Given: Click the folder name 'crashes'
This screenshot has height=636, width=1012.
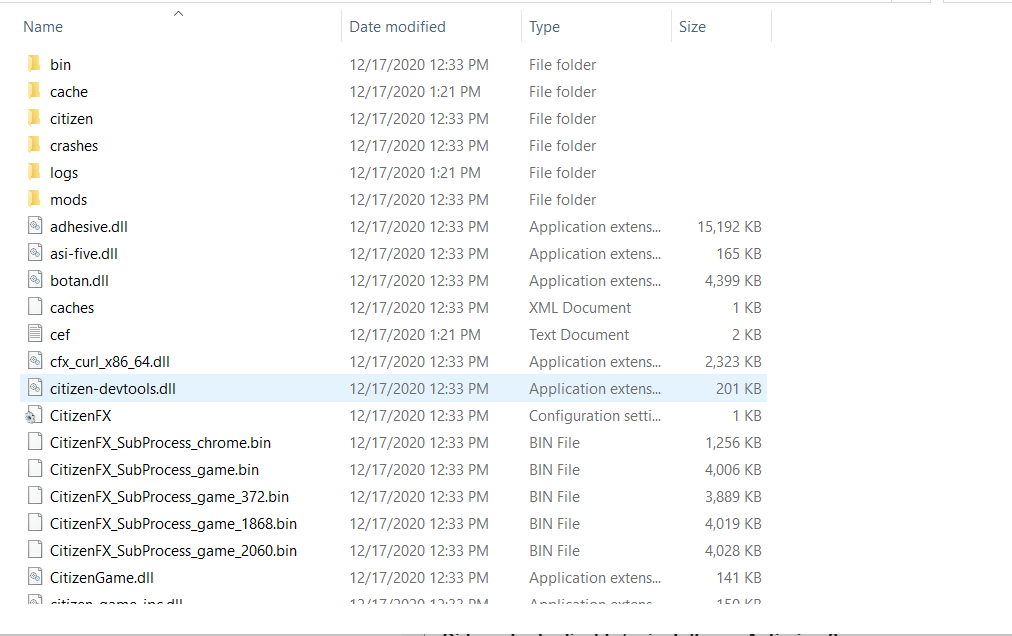Looking at the screenshot, I should click(74, 146).
